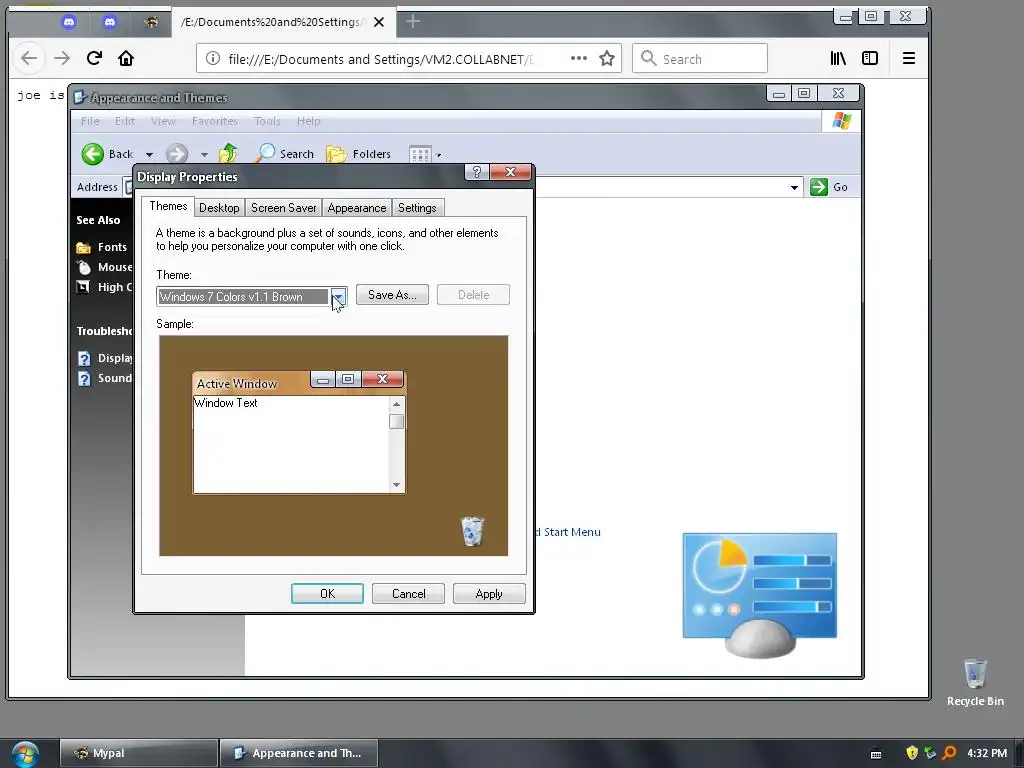The height and width of the screenshot is (768, 1024).
Task: Open the Help menu
Action: click(308, 121)
